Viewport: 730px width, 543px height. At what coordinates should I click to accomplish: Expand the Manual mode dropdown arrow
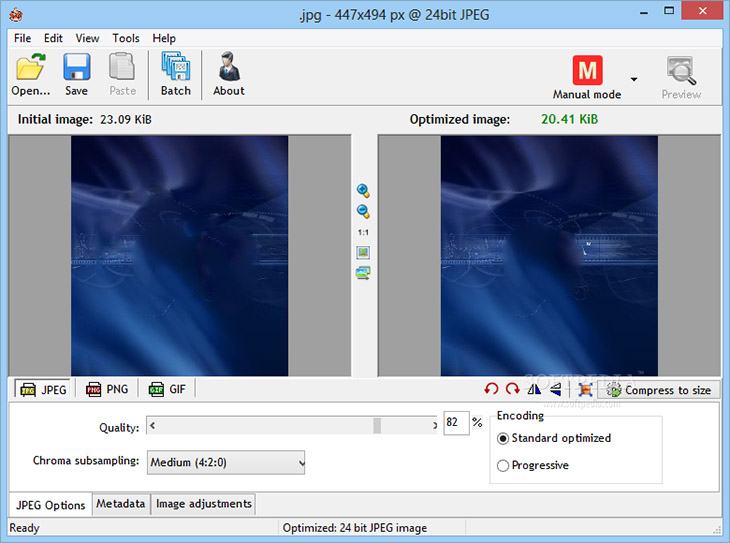(634, 80)
